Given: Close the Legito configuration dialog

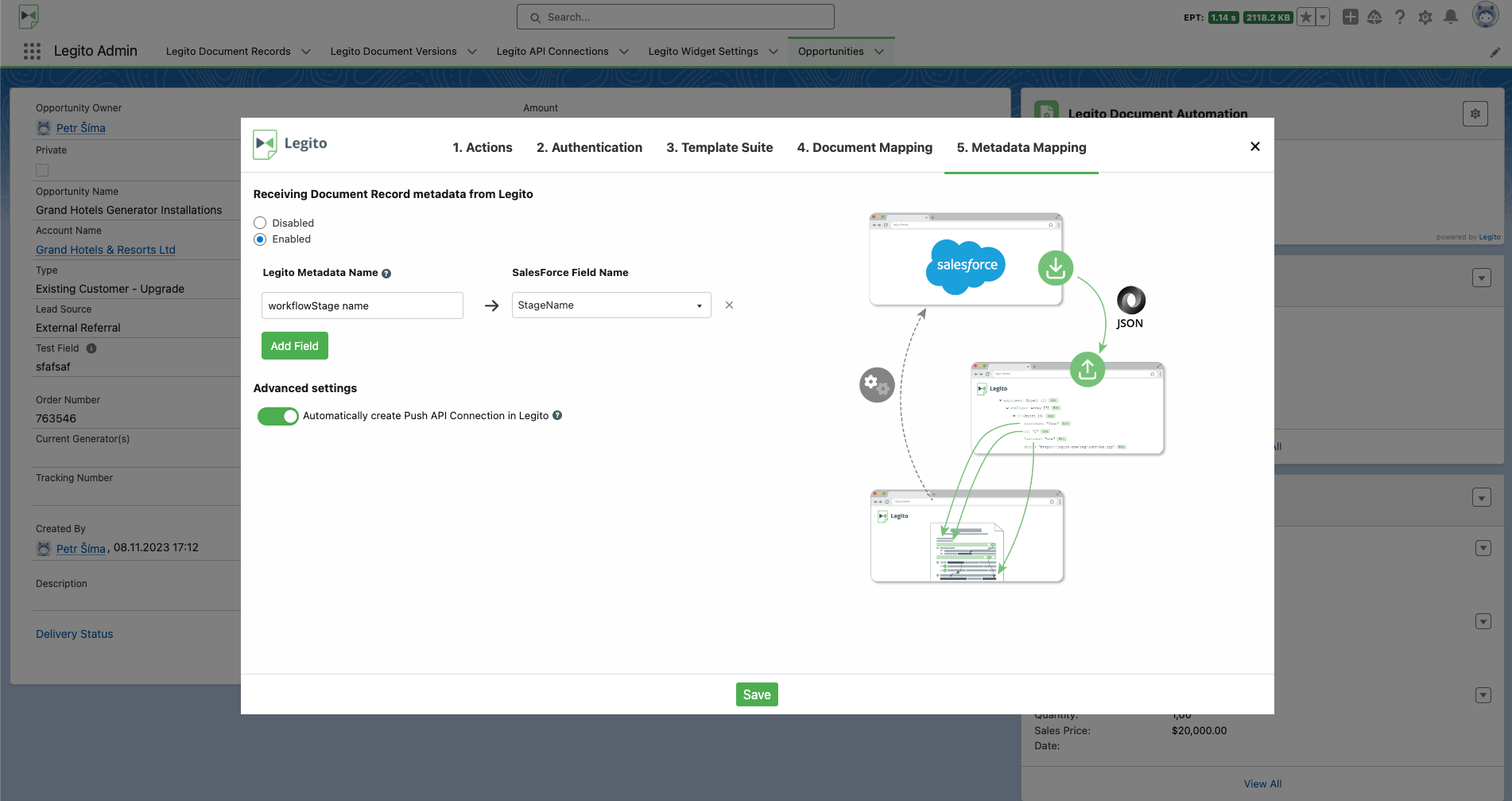Looking at the screenshot, I should click(x=1255, y=146).
